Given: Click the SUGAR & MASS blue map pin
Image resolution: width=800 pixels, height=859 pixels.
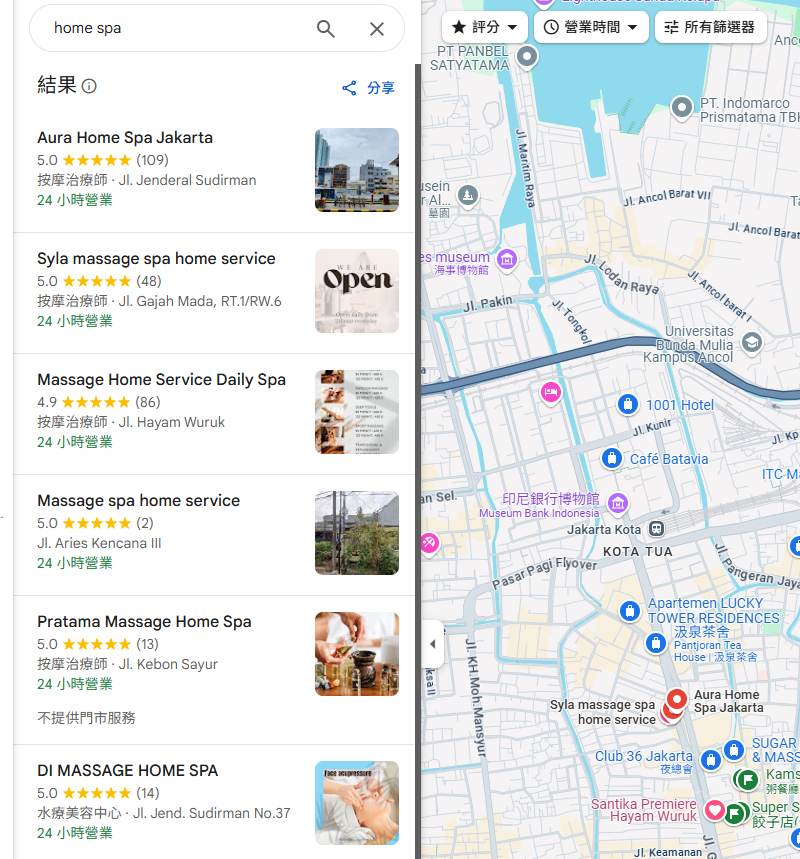Looking at the screenshot, I should pyautogui.click(x=734, y=749).
